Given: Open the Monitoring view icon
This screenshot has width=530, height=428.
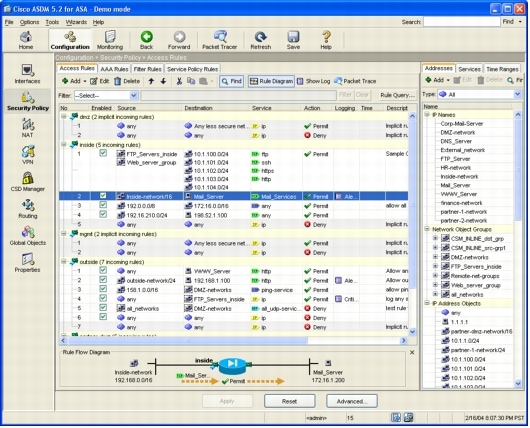Looking at the screenshot, I should pyautogui.click(x=110, y=40).
